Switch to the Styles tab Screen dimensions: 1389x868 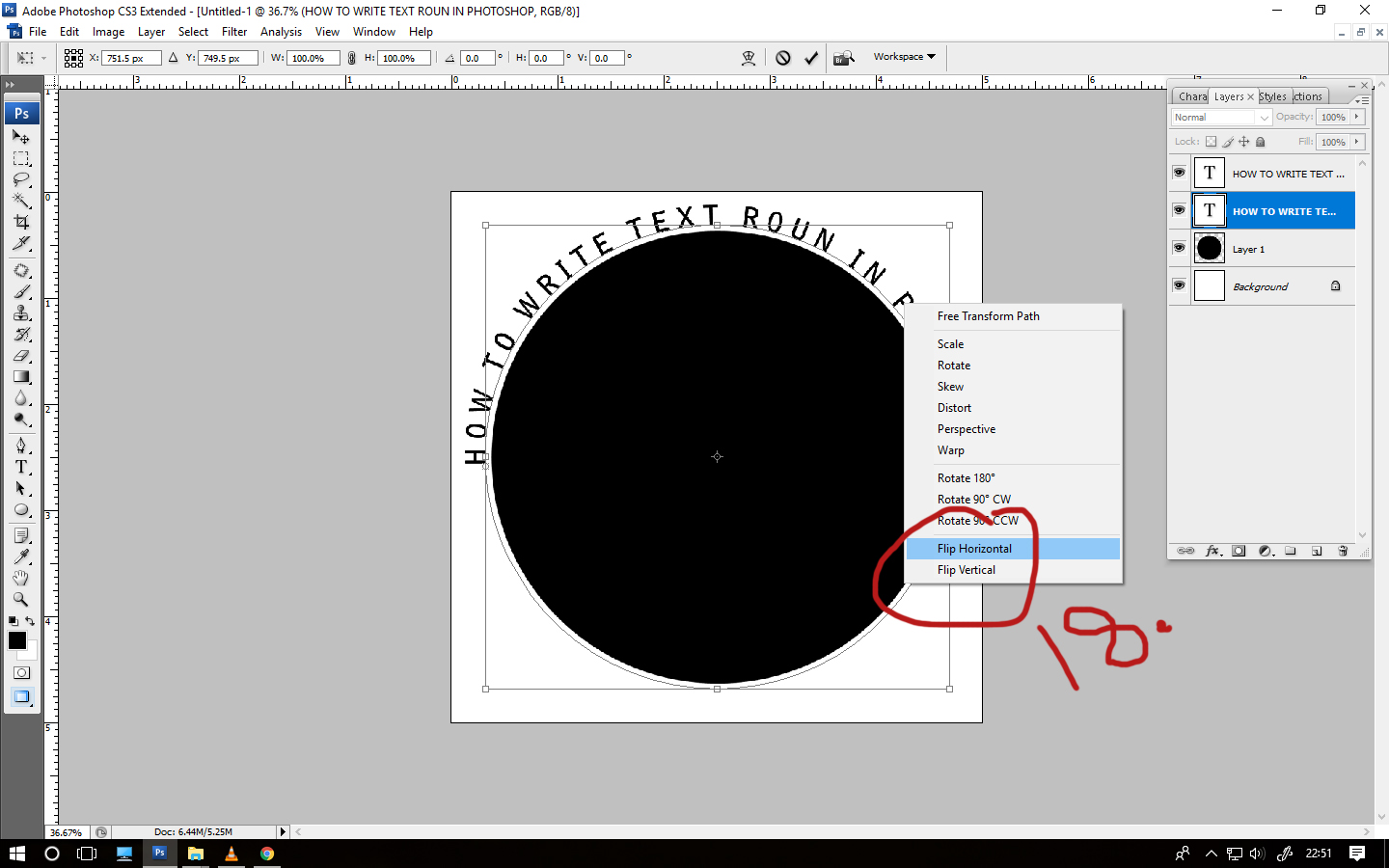pos(1271,95)
